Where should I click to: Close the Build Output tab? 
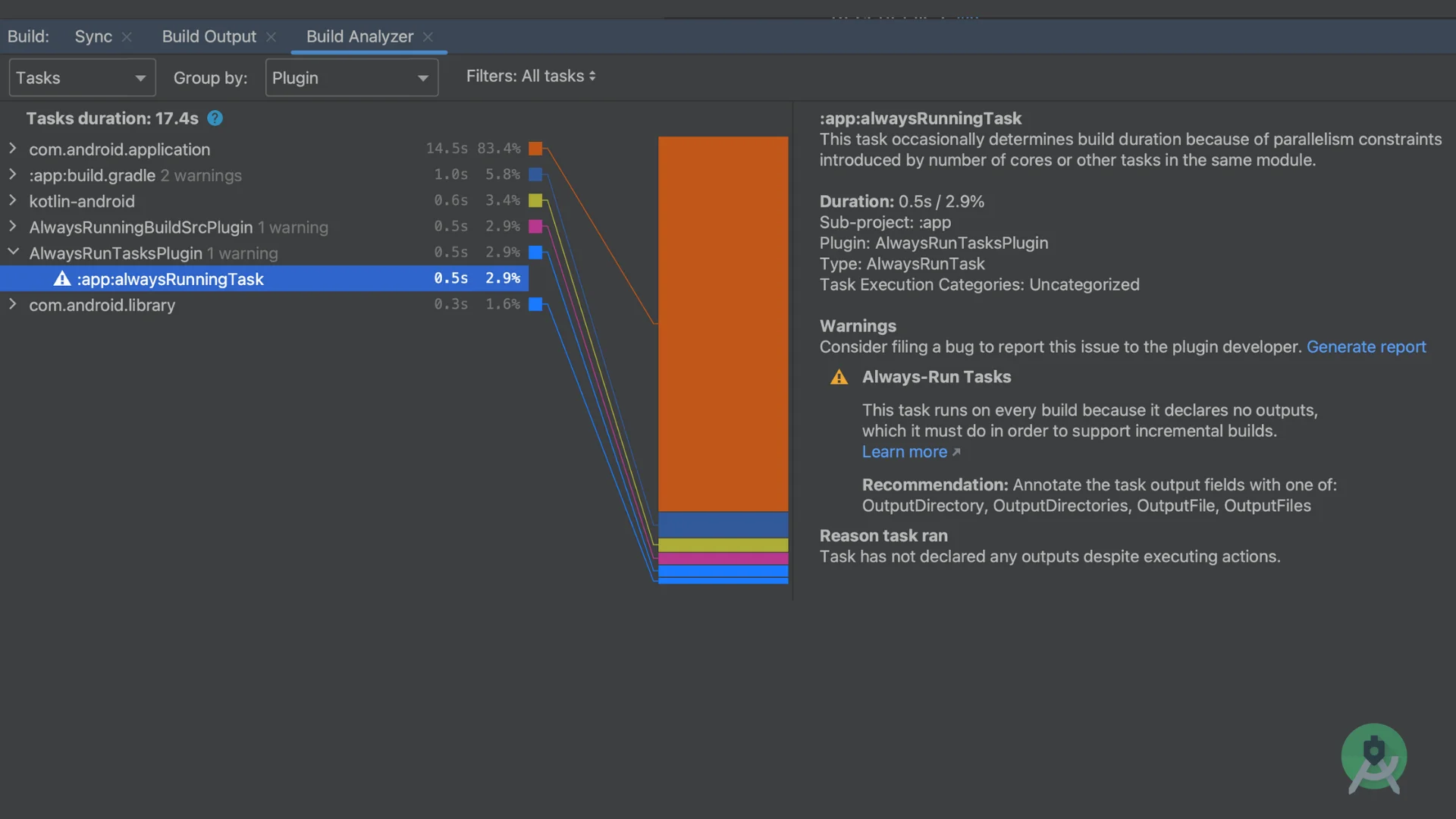(271, 36)
